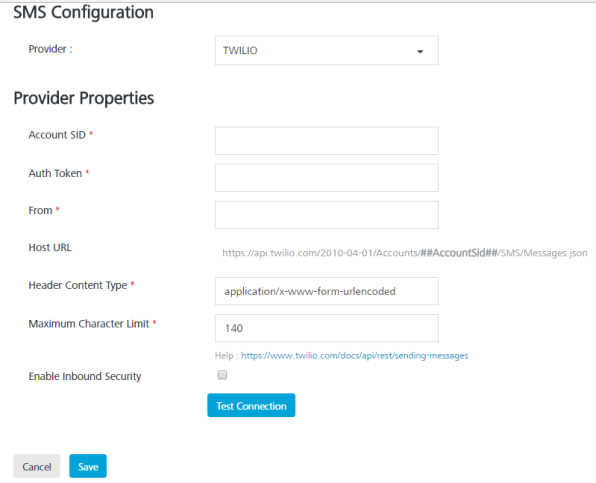Click the Enable Inbound Security label
This screenshot has width=596, height=483.
click(85, 376)
